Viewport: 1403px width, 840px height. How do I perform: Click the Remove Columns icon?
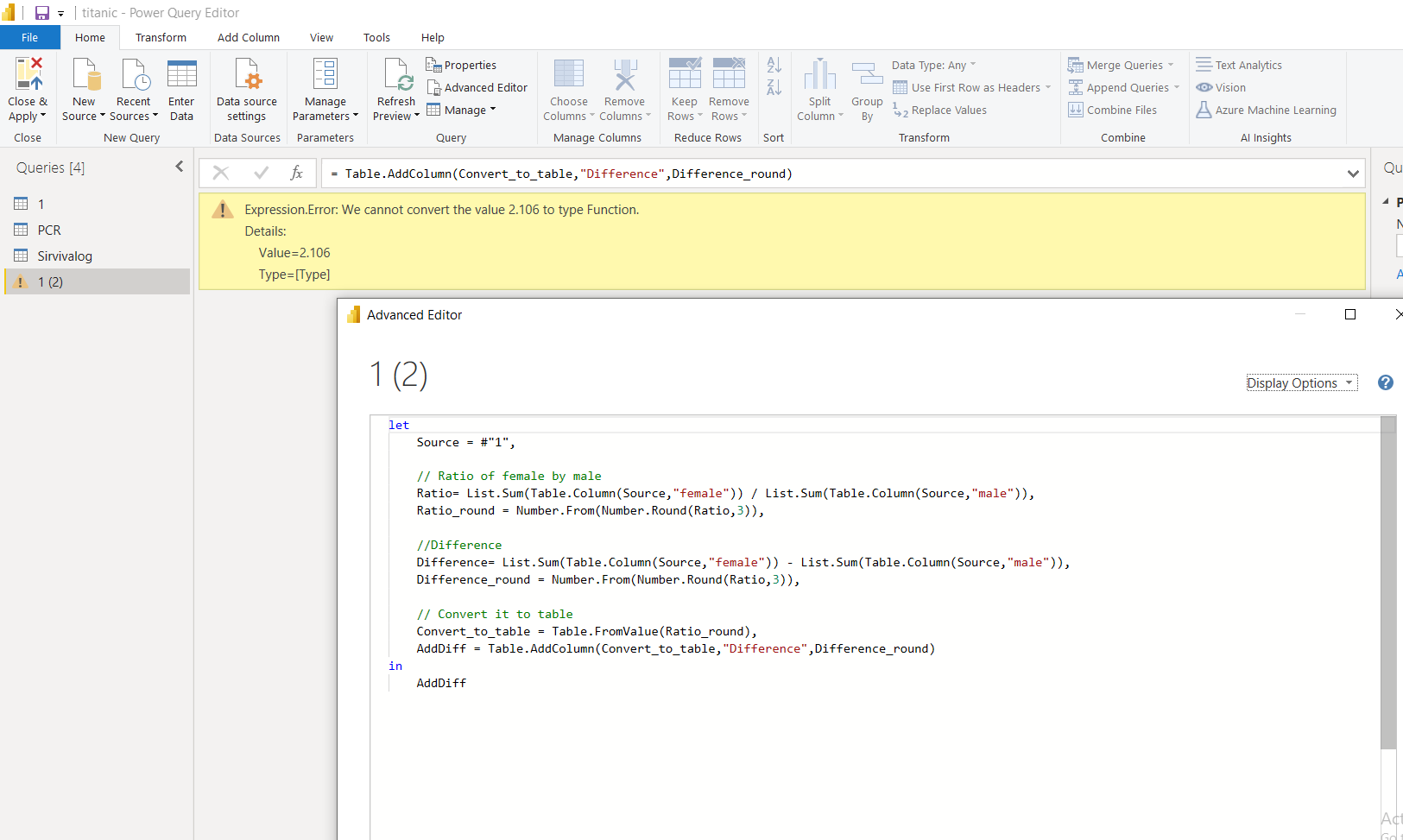click(x=625, y=74)
